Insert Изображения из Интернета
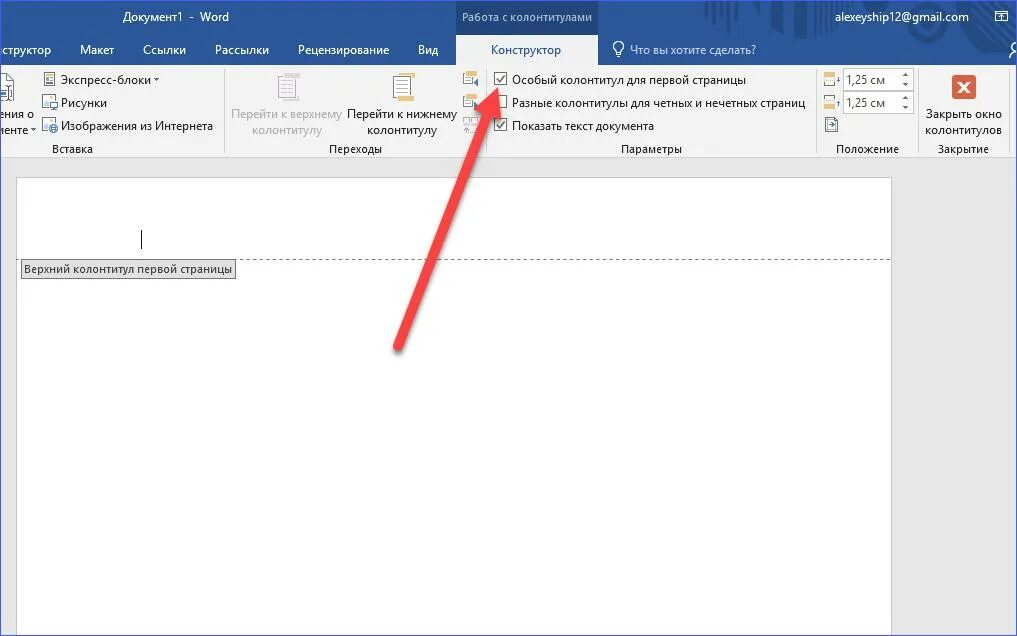The width and height of the screenshot is (1017, 636). tap(128, 126)
